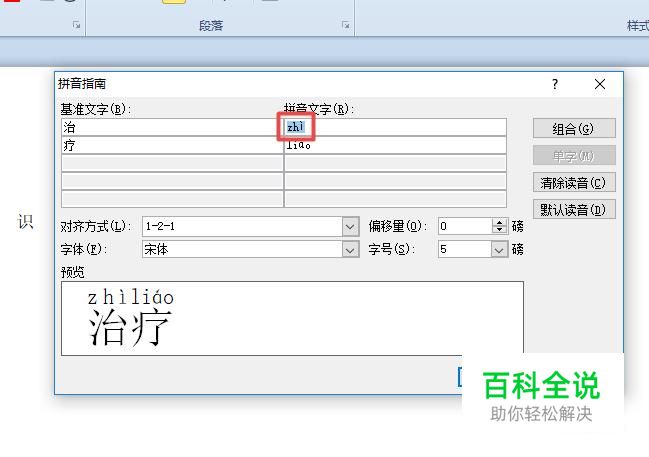This screenshot has width=649, height=457.
Task: Click the help question mark icon
Action: [x=555, y=84]
